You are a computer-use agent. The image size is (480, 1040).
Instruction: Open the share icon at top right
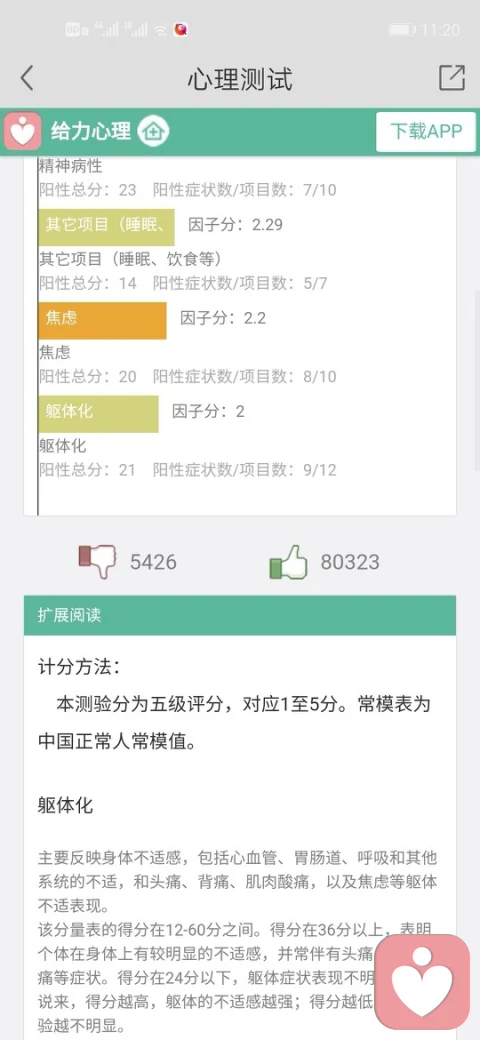(x=452, y=78)
